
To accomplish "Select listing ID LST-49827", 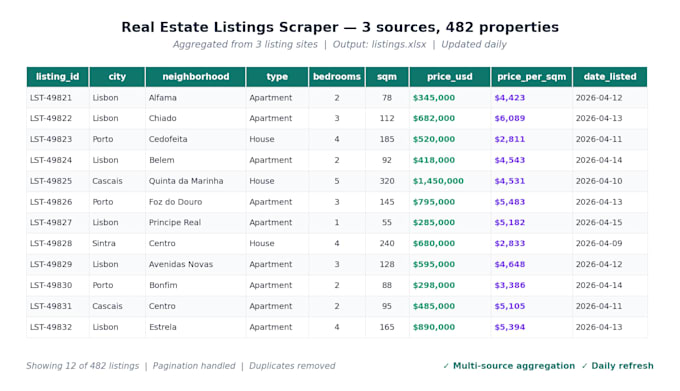I will click(51, 222).
